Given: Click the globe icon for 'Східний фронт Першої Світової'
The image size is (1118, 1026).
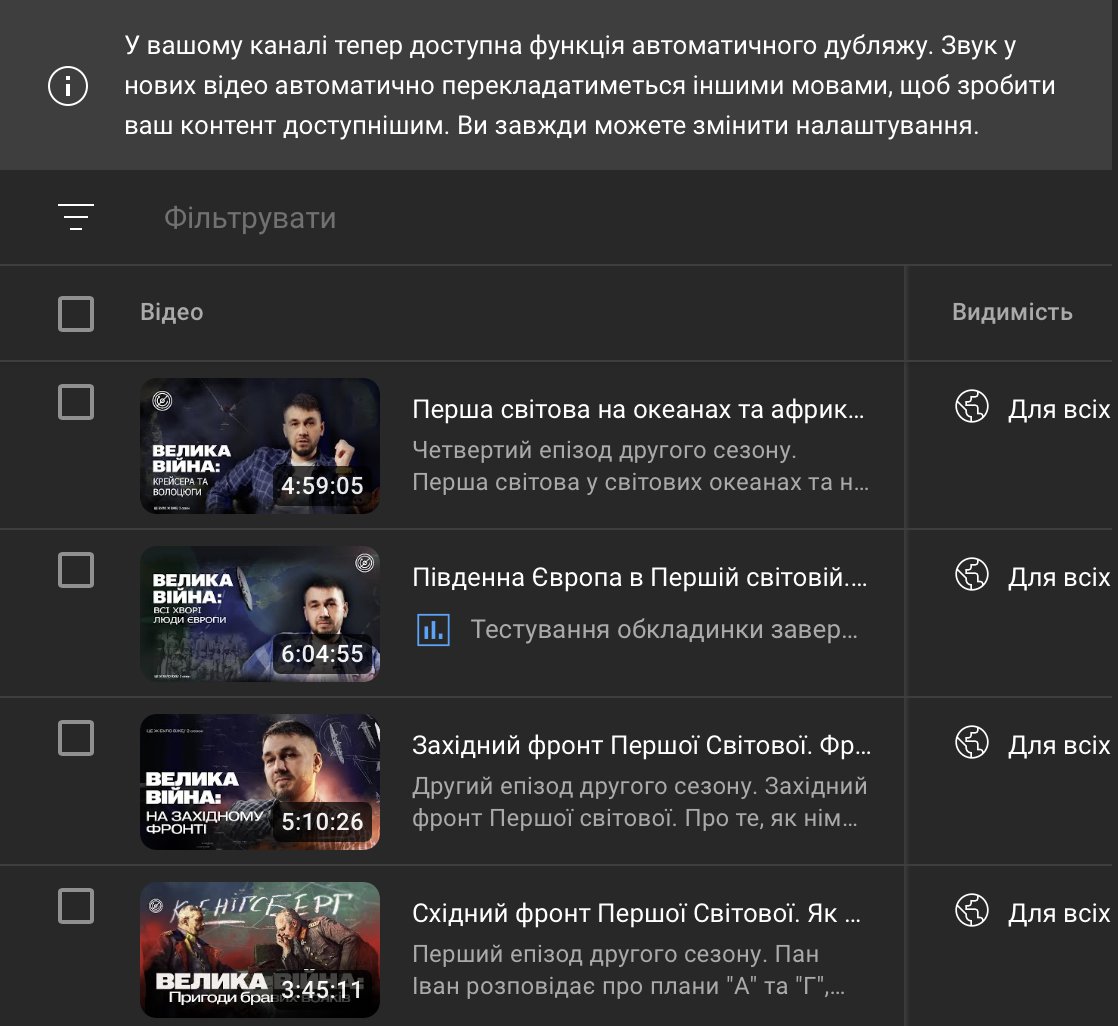Looking at the screenshot, I should 968,912.
